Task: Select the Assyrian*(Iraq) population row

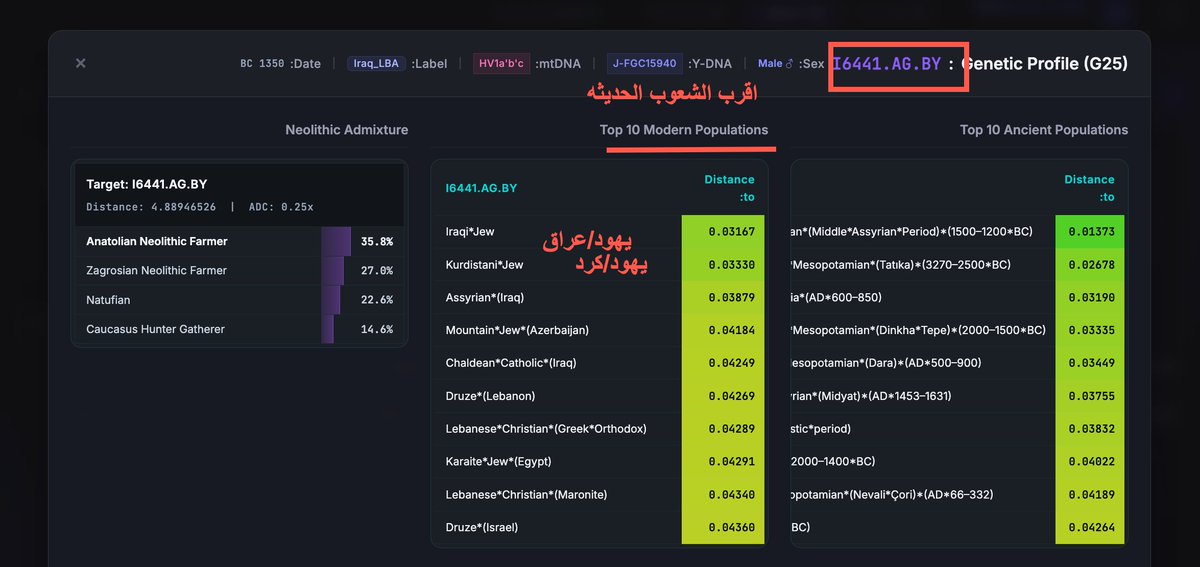Action: pyautogui.click(x=599, y=297)
